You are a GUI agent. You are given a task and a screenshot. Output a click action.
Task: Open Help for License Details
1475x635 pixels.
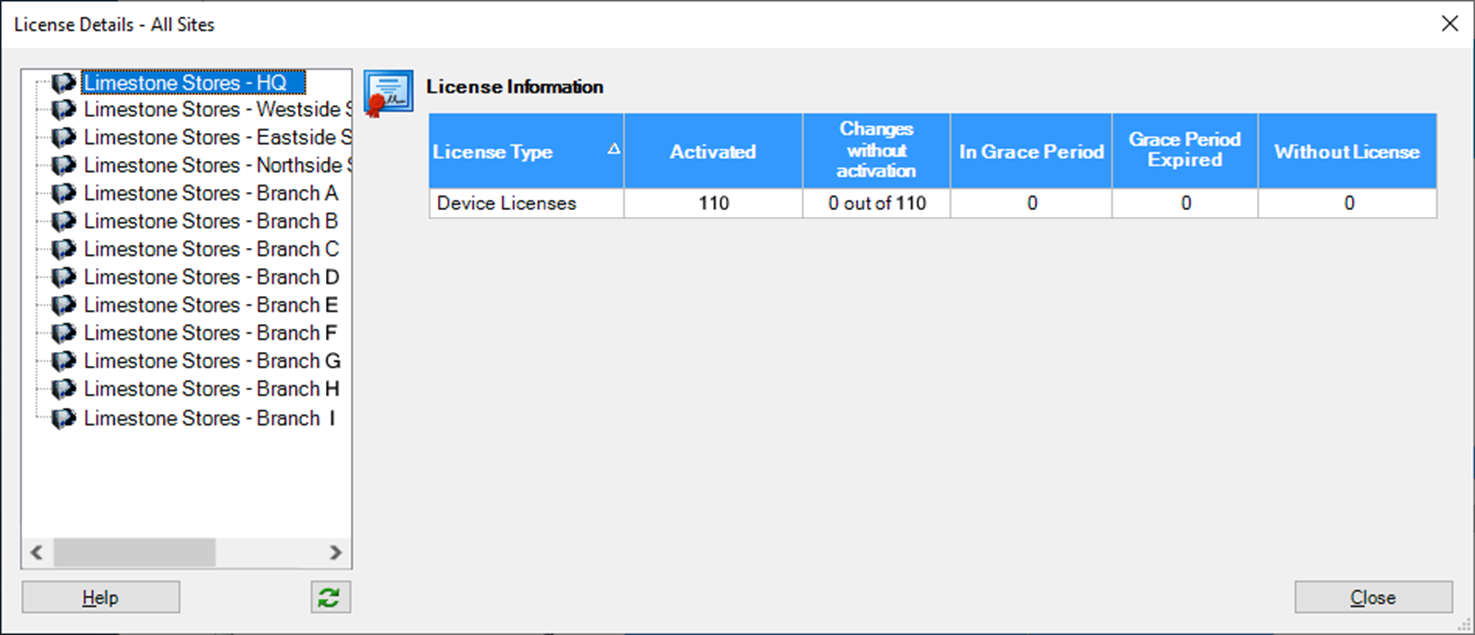(x=100, y=596)
